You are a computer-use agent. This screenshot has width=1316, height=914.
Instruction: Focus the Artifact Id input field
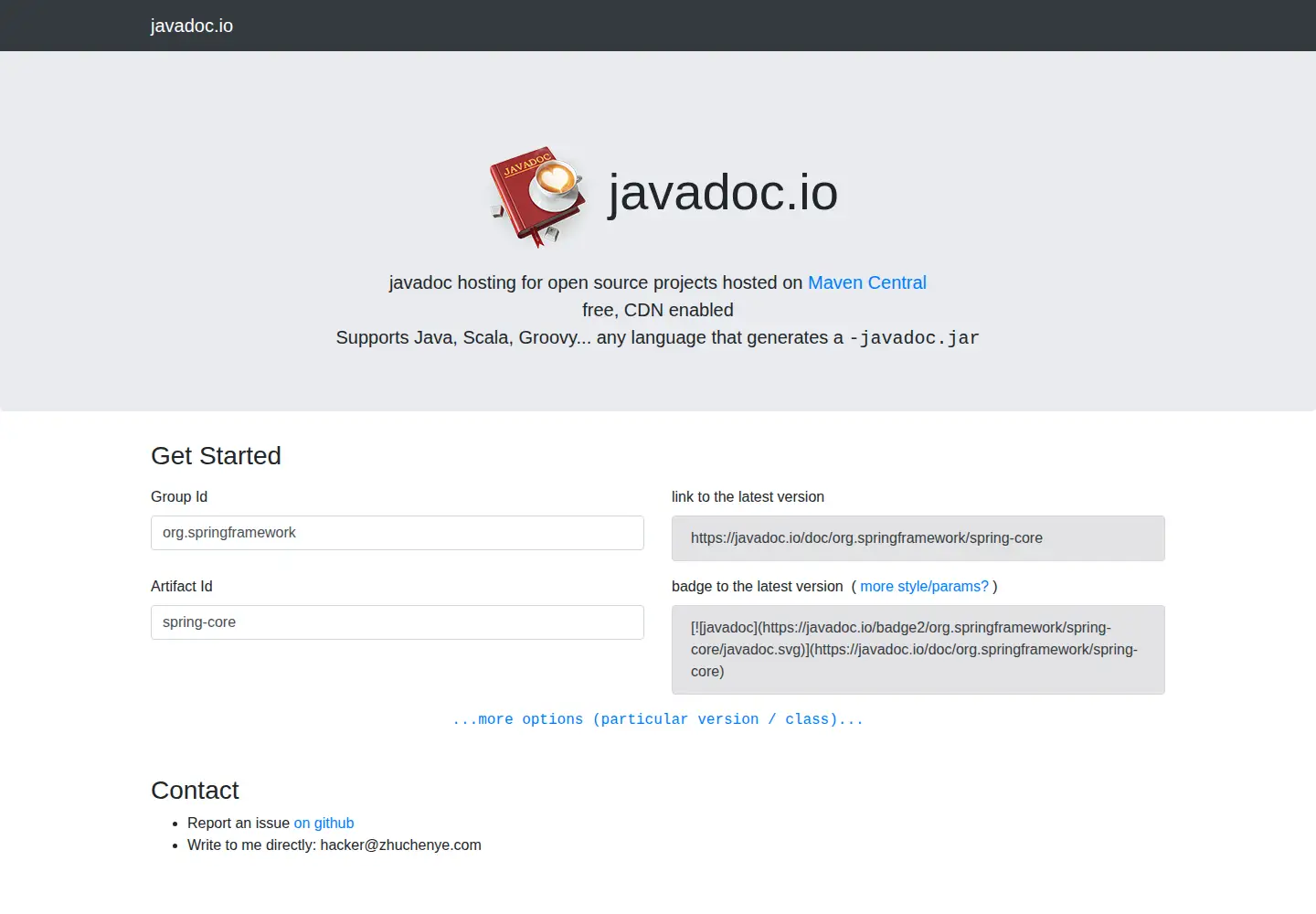click(398, 622)
